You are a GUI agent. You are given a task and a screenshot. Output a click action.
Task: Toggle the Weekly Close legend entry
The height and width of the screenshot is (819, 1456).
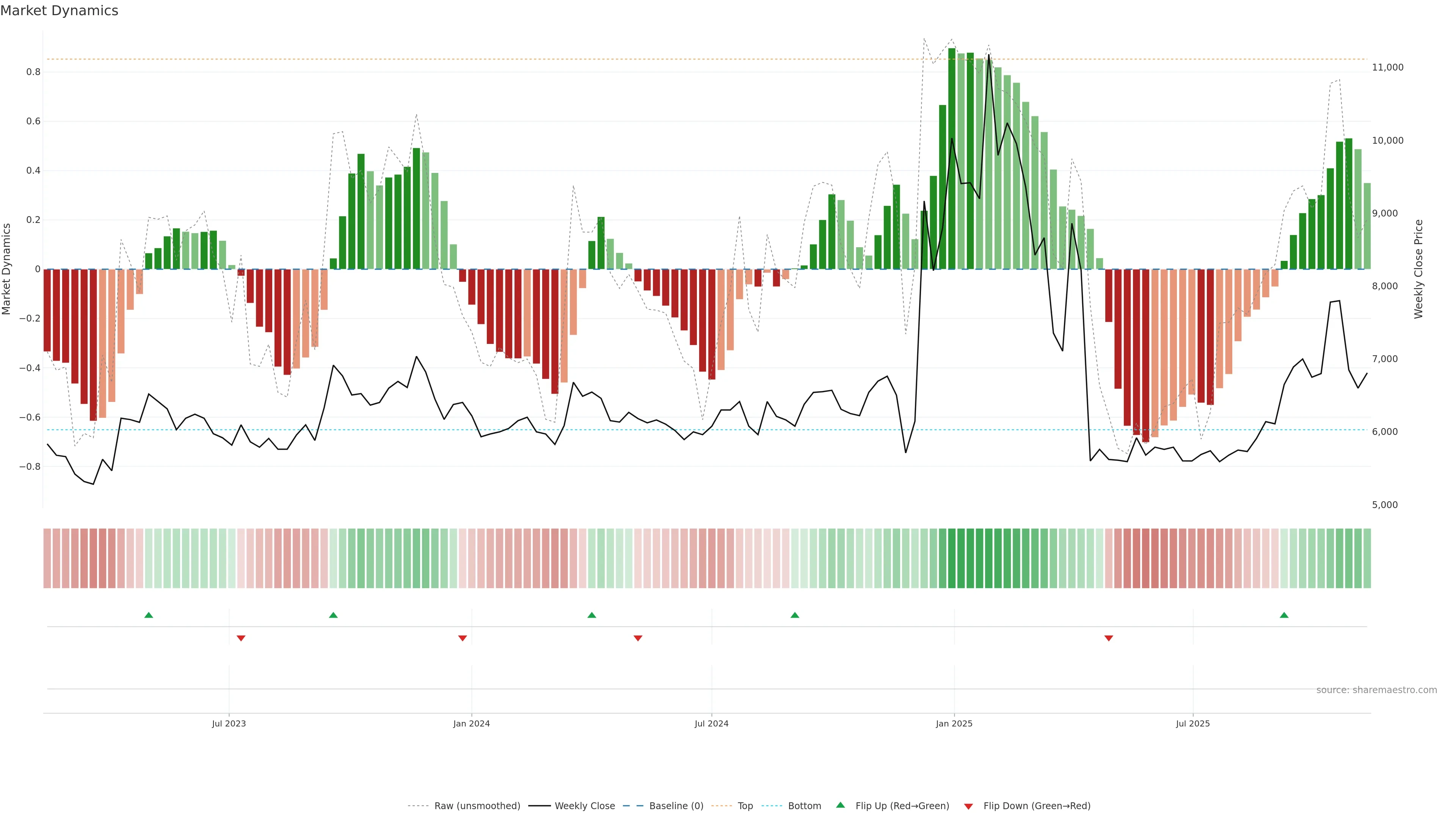pos(584,806)
